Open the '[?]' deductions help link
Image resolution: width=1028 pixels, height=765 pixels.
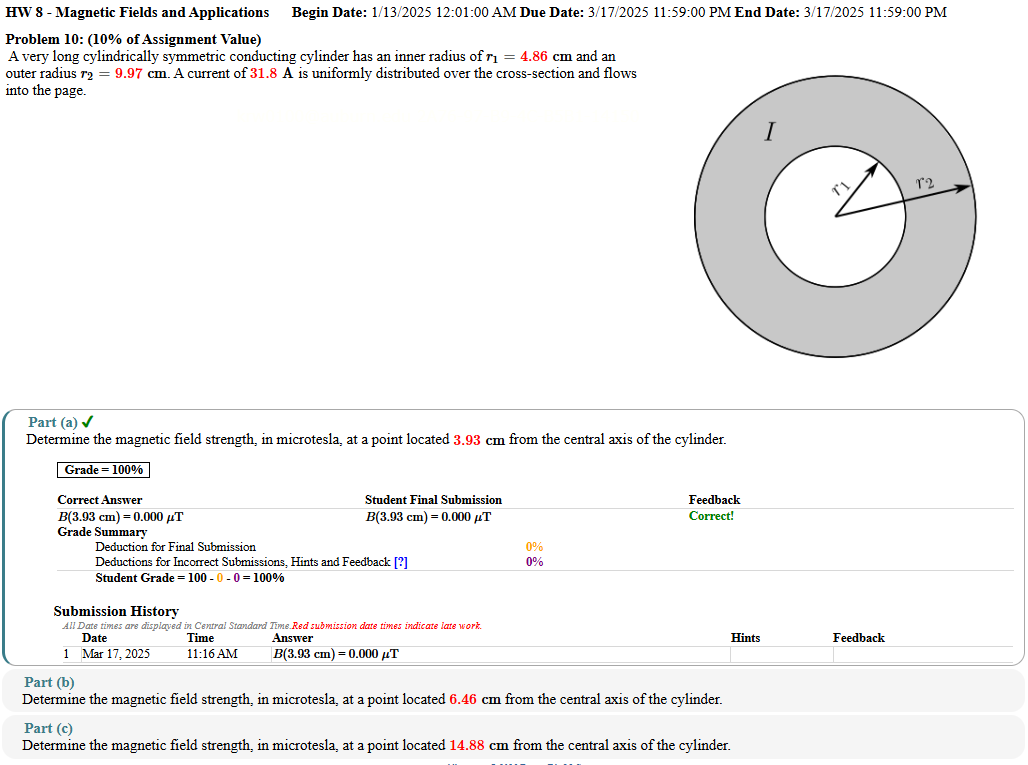click(x=399, y=562)
